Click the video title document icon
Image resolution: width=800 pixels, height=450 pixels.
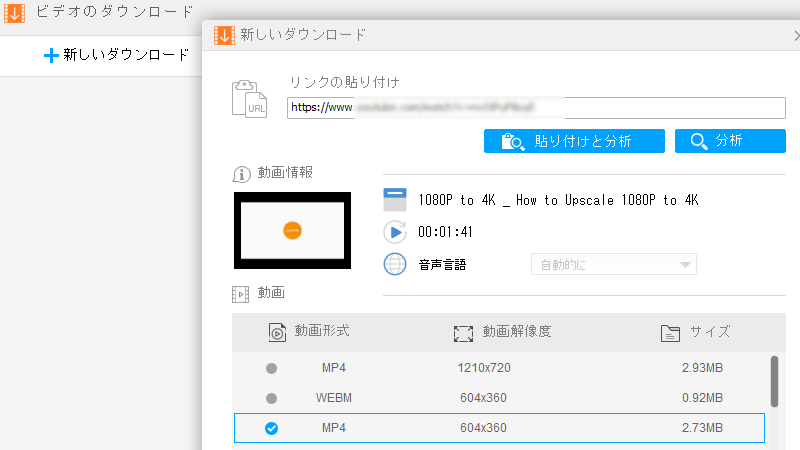pos(396,200)
